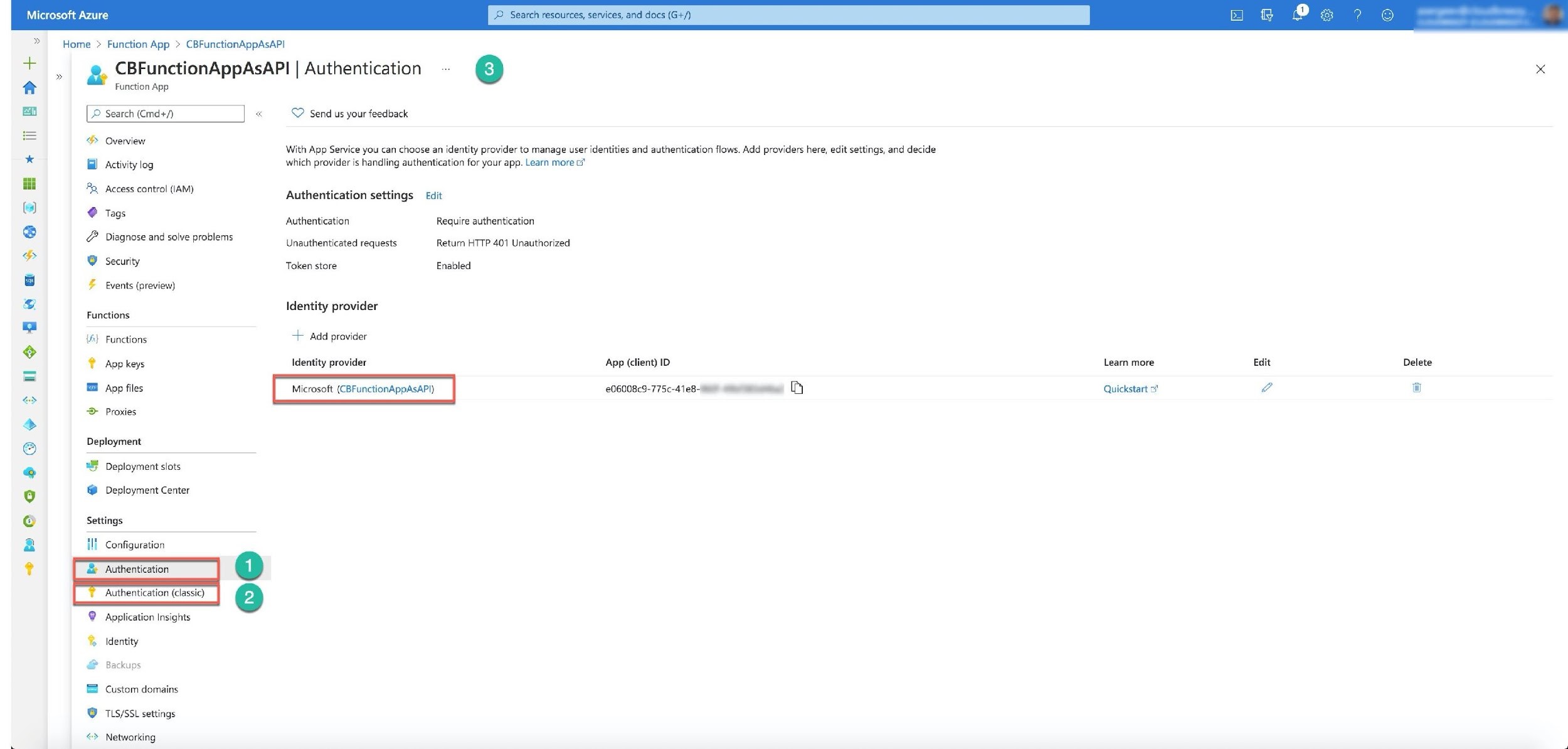Viewport: 1568px width, 749px height.
Task: Open Azure Active Directory diamond icon in rail
Action: coord(29,425)
